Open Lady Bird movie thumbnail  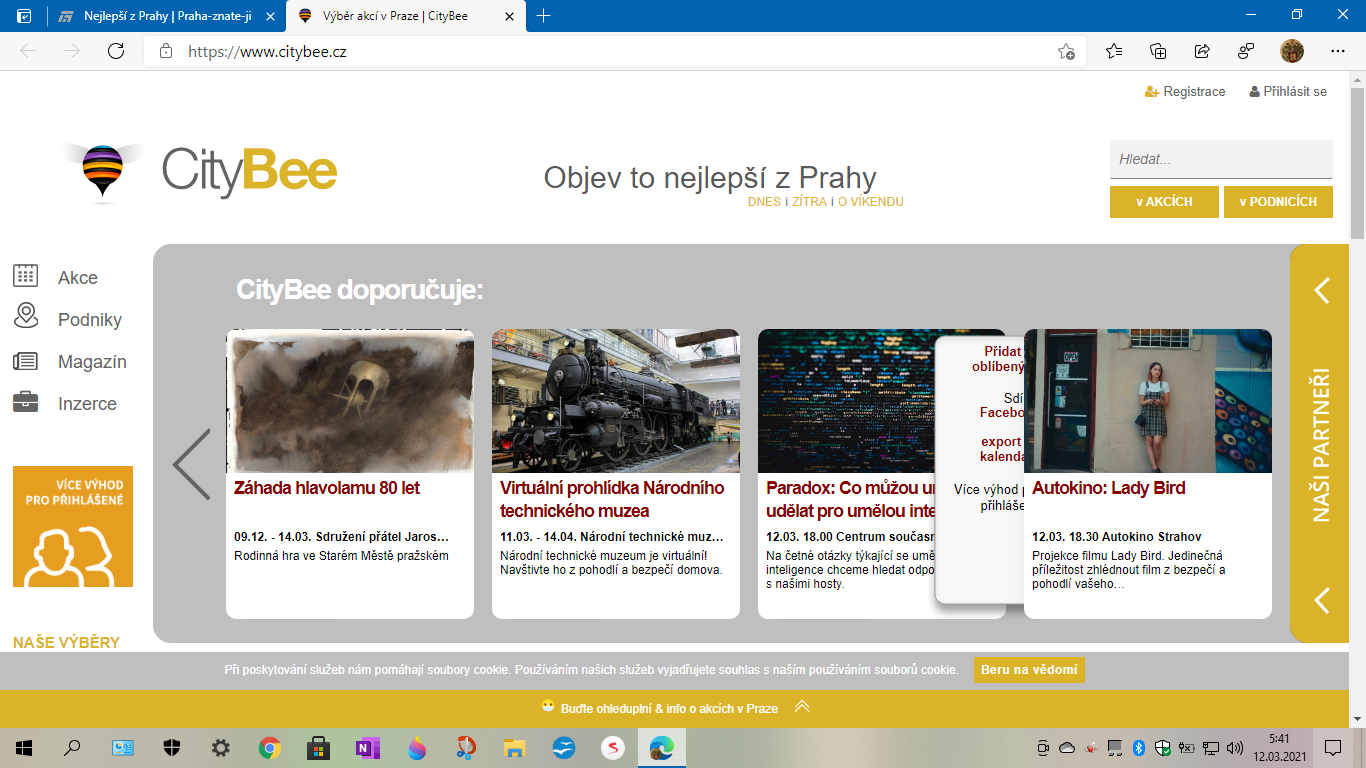1148,401
